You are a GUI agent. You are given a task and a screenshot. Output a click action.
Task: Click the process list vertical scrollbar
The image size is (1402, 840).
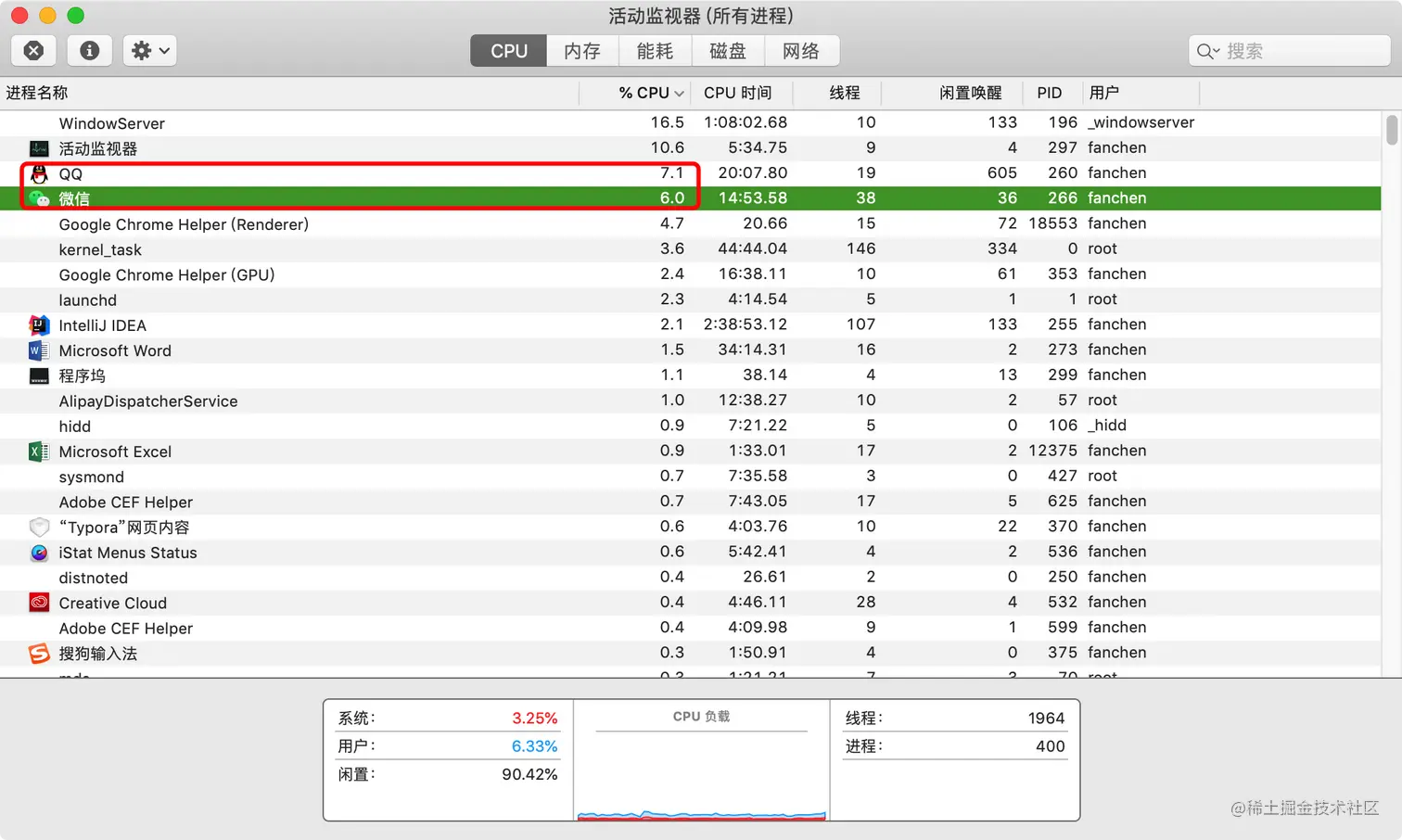pyautogui.click(x=1392, y=130)
